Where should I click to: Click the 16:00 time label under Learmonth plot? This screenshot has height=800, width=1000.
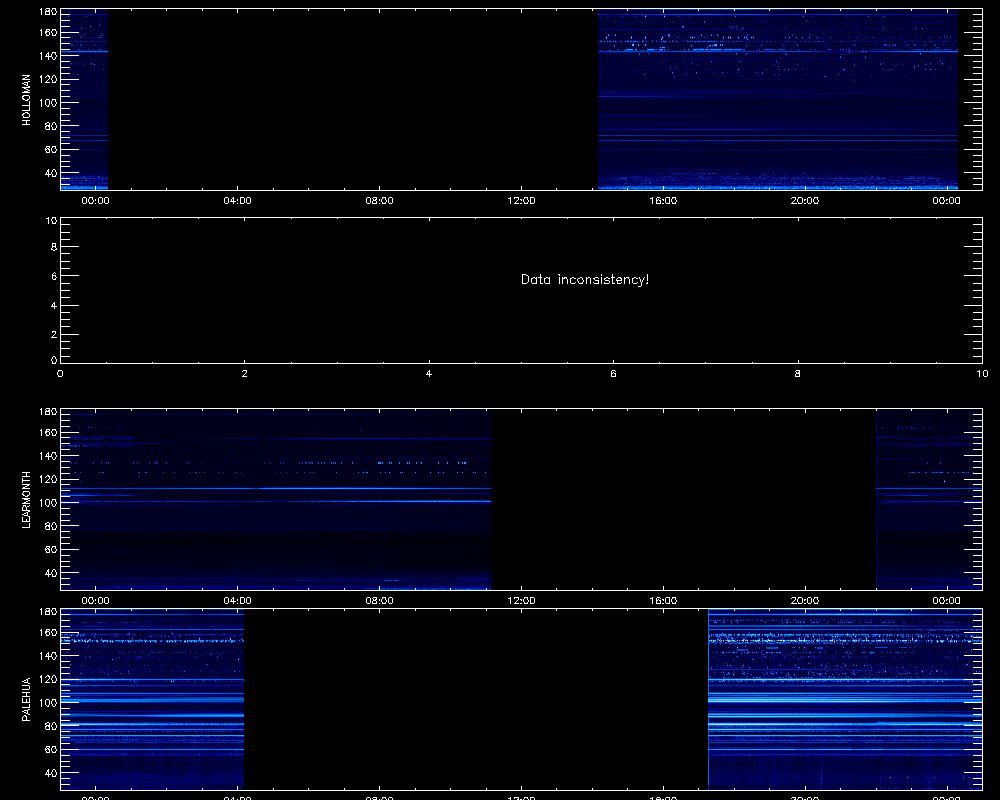(663, 601)
